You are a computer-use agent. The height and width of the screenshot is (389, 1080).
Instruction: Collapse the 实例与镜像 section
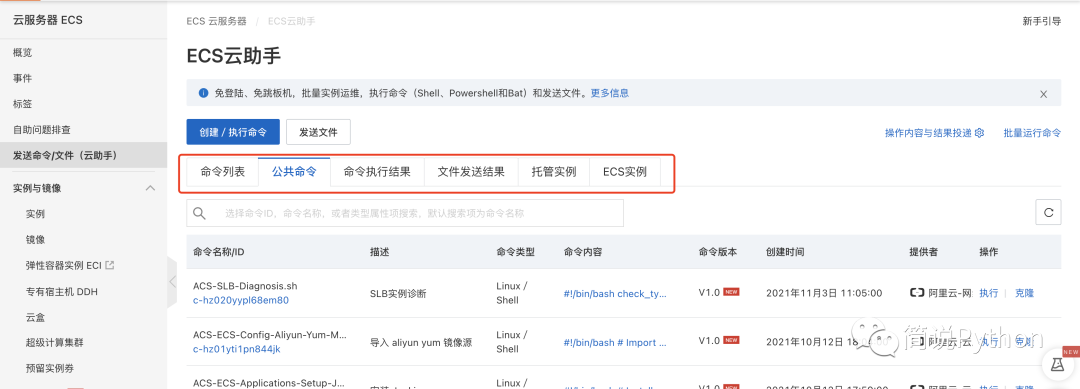149,188
